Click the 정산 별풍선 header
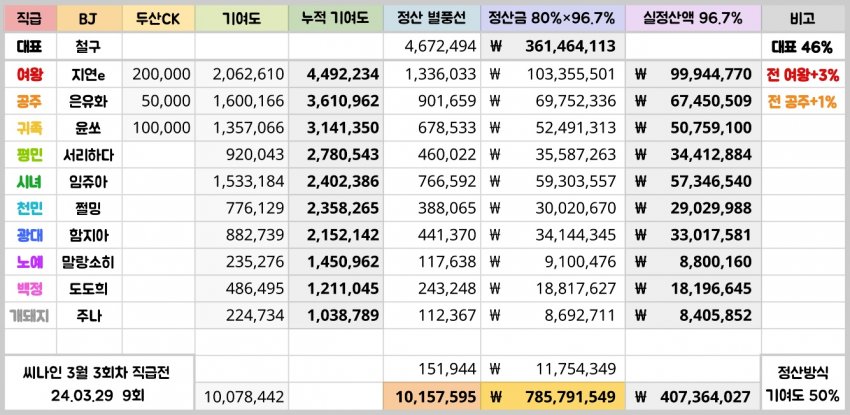 433,18
